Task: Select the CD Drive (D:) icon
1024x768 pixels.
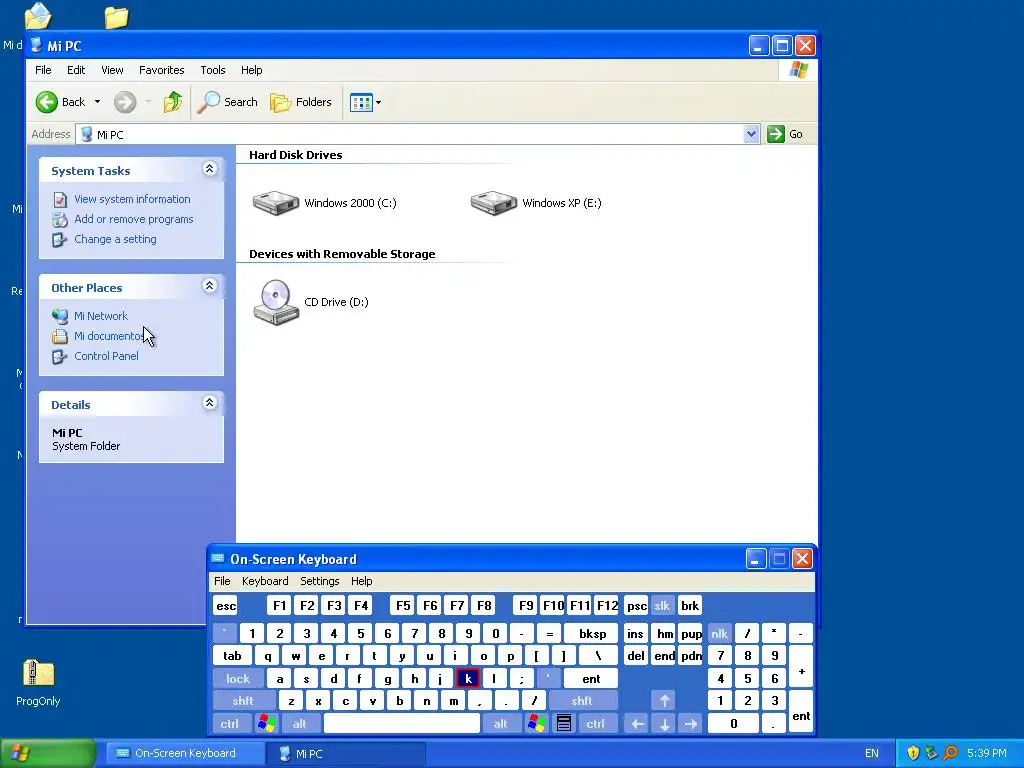Action: [x=276, y=302]
